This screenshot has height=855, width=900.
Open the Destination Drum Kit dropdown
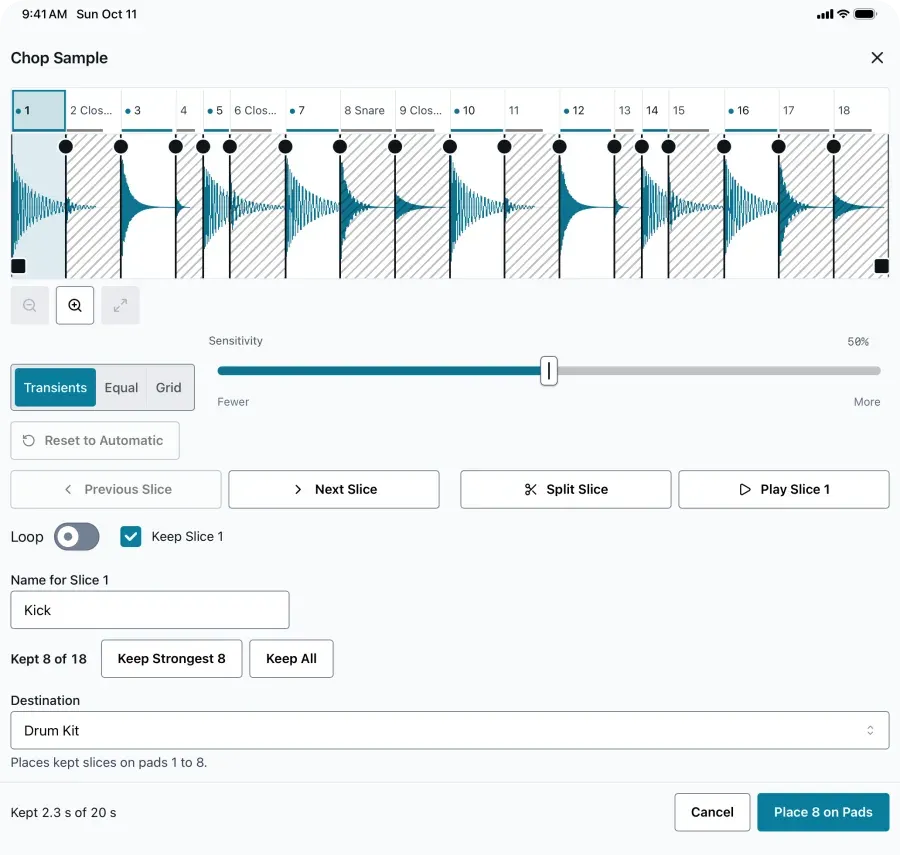coord(450,730)
